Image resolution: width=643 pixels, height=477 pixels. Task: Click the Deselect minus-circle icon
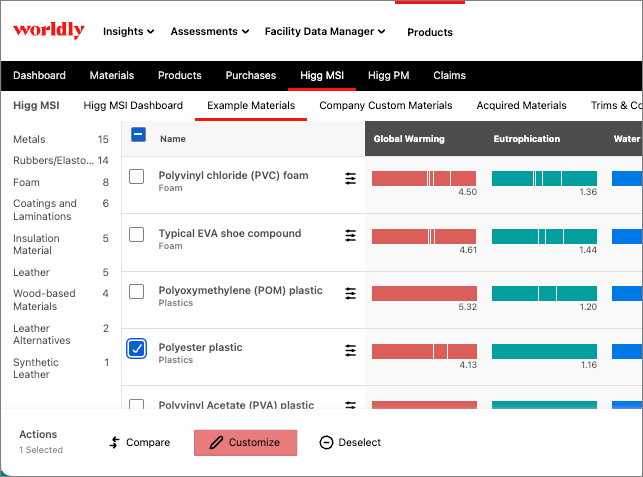coord(326,442)
